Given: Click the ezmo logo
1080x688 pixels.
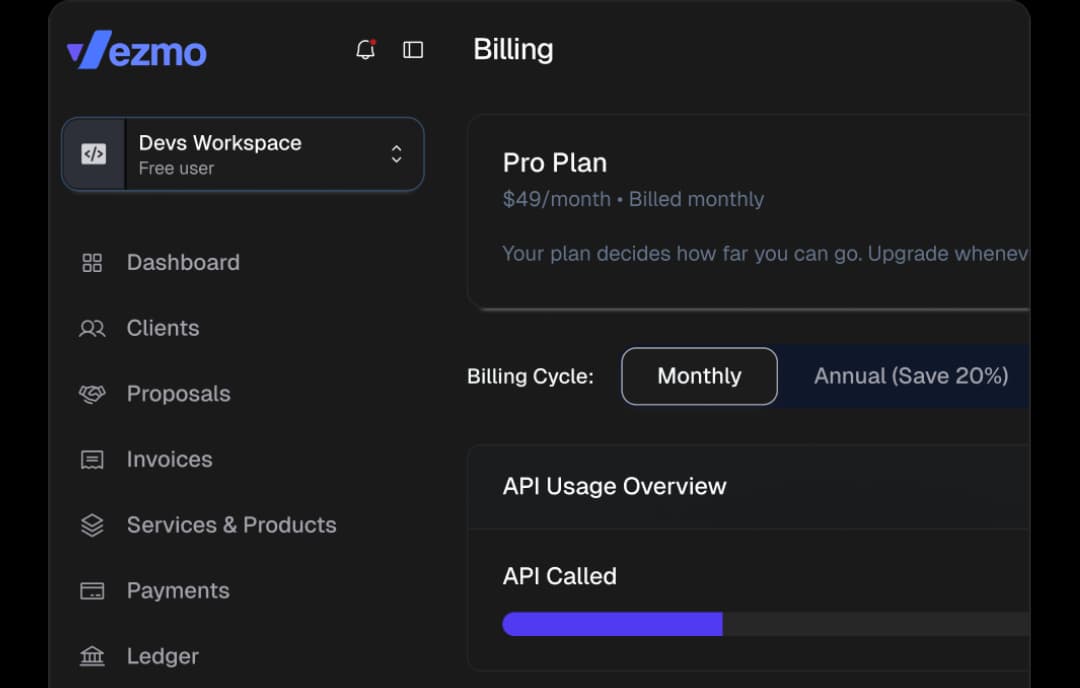Looking at the screenshot, I should (137, 51).
